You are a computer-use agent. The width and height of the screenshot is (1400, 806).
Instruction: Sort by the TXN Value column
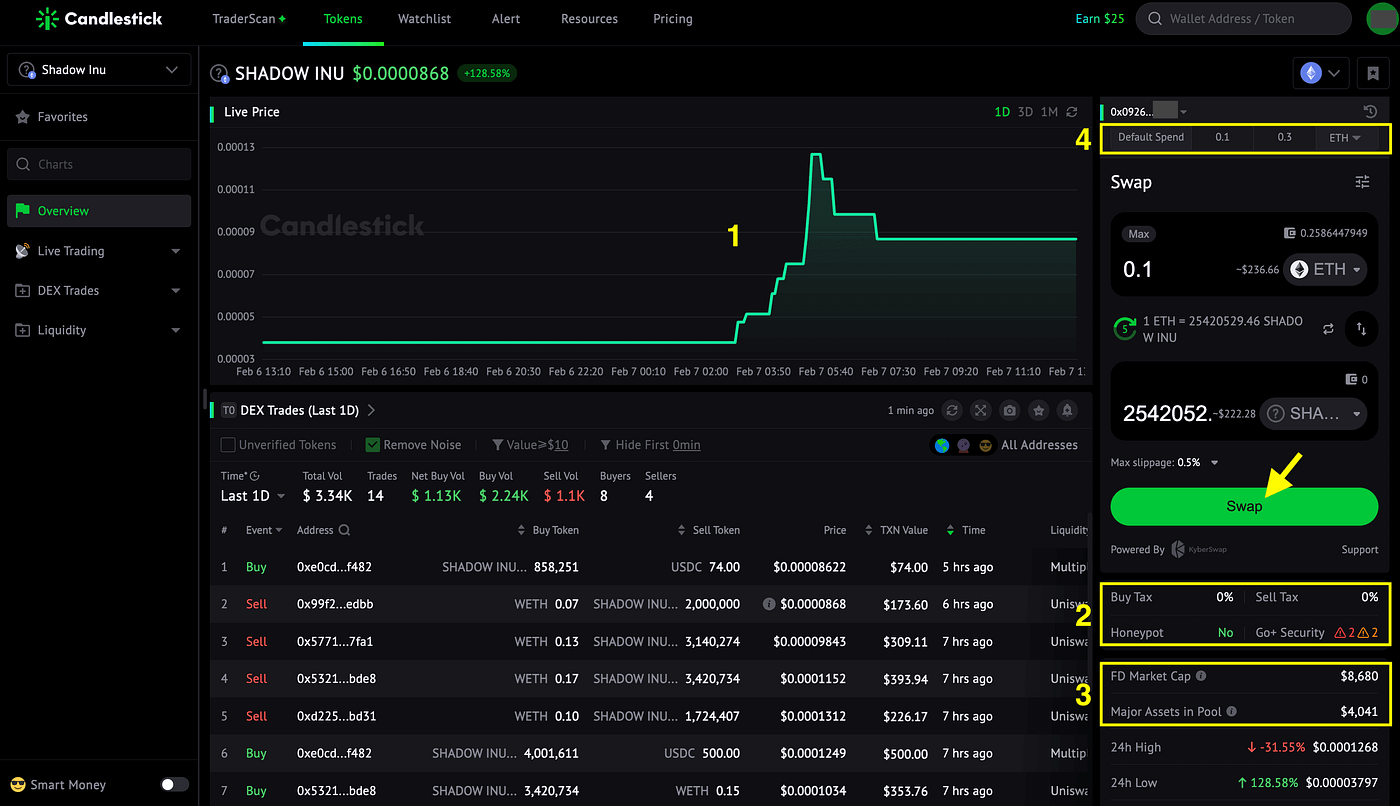click(x=898, y=530)
